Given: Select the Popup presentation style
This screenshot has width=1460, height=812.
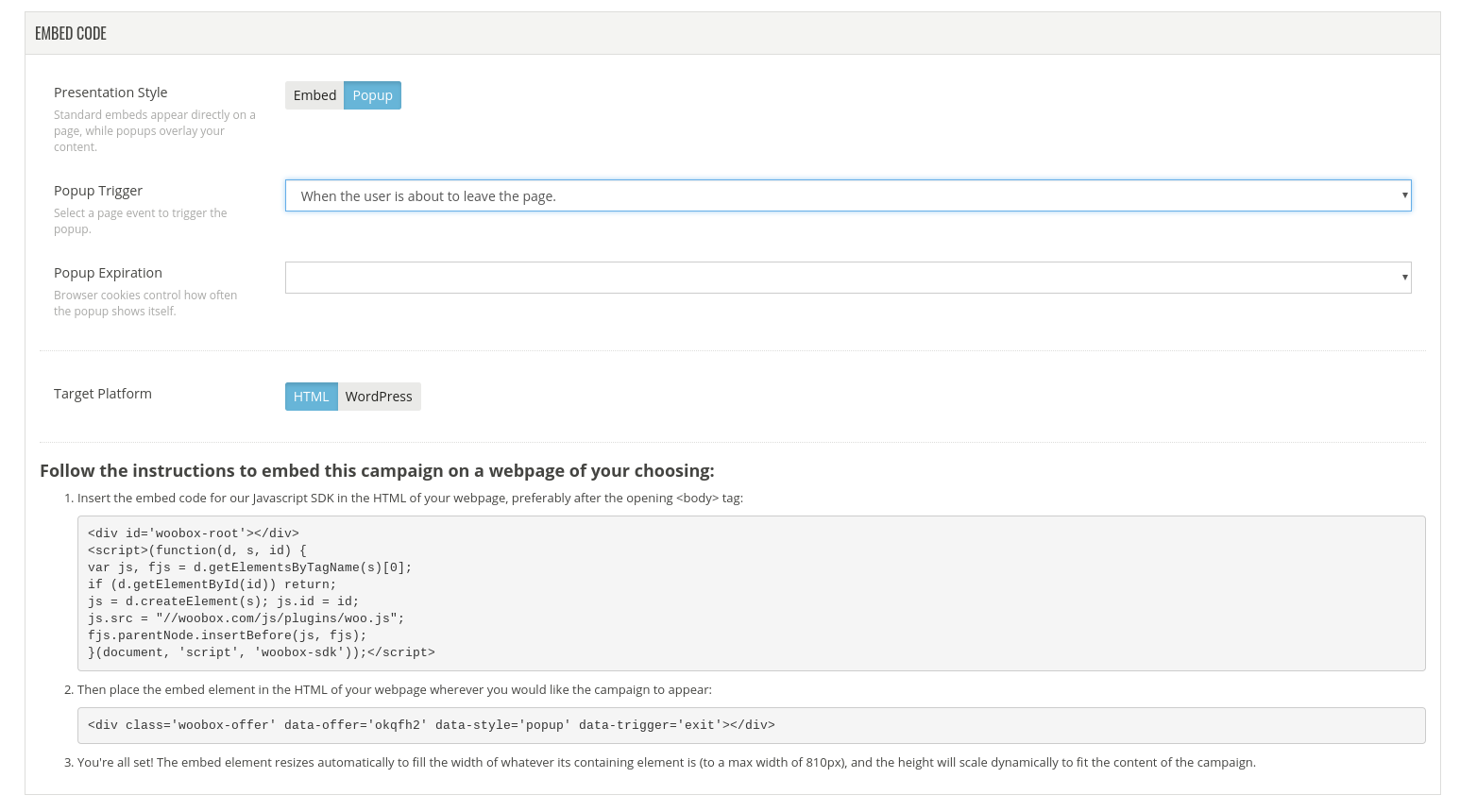Looking at the screenshot, I should point(372,95).
